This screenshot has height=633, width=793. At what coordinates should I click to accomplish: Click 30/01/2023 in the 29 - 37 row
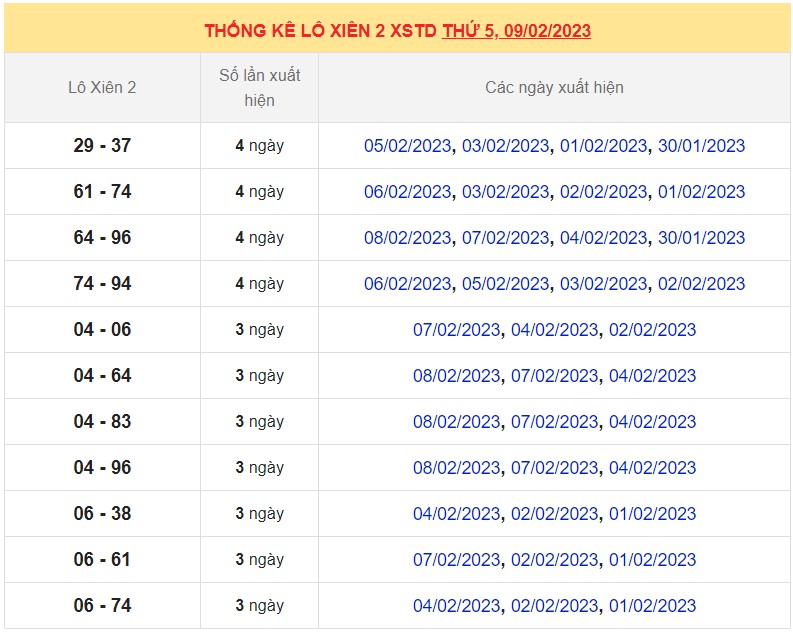click(701, 146)
